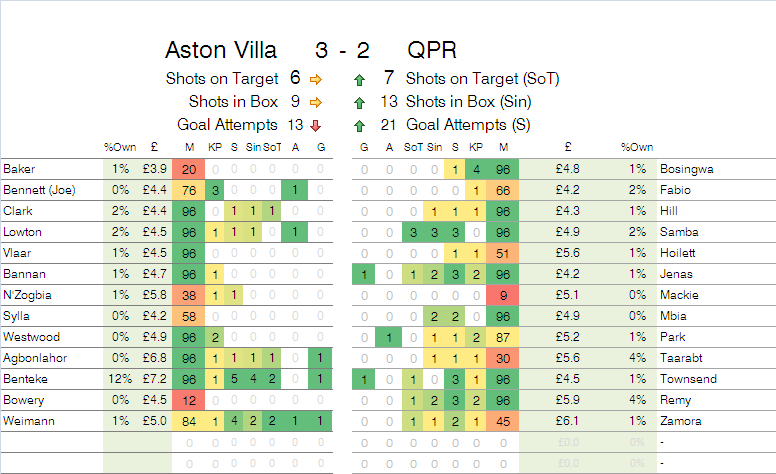Click orange arrow beside Villa Shots in Box
Image resolution: width=776 pixels, height=474 pixels.
point(316,101)
